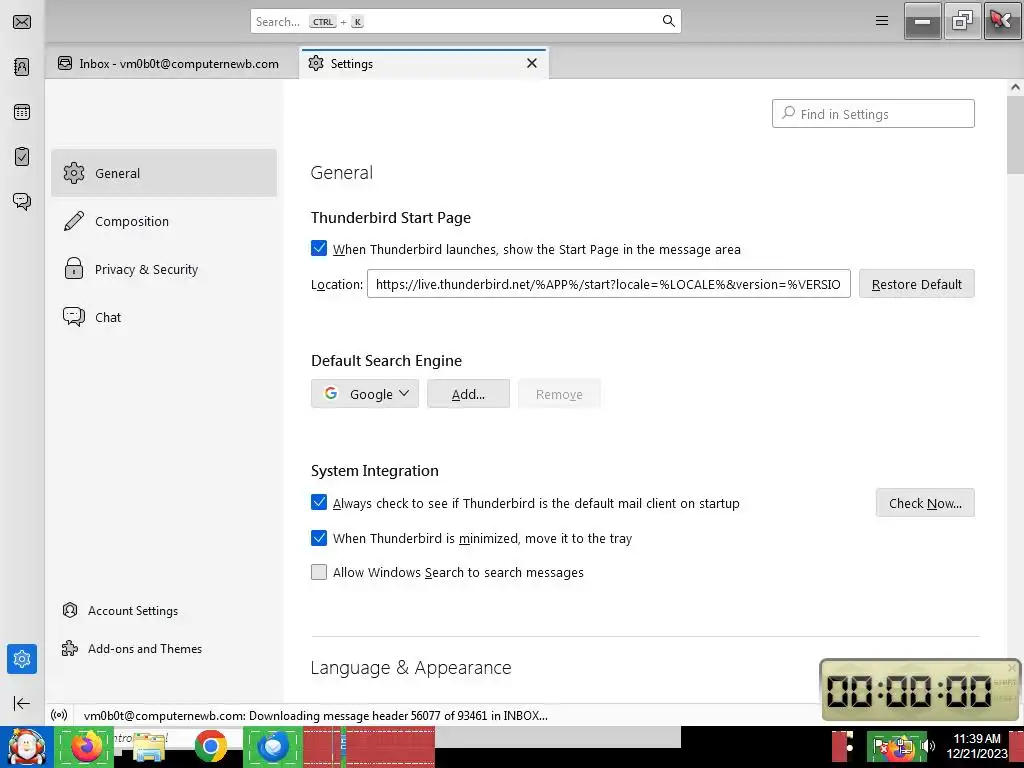The height and width of the screenshot is (768, 1024).
Task: Enable Allow Windows Search to search messages
Action: click(319, 572)
